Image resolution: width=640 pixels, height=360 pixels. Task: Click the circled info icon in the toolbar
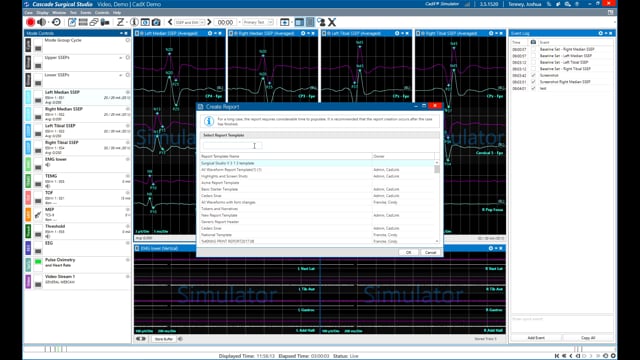click(x=134, y=22)
